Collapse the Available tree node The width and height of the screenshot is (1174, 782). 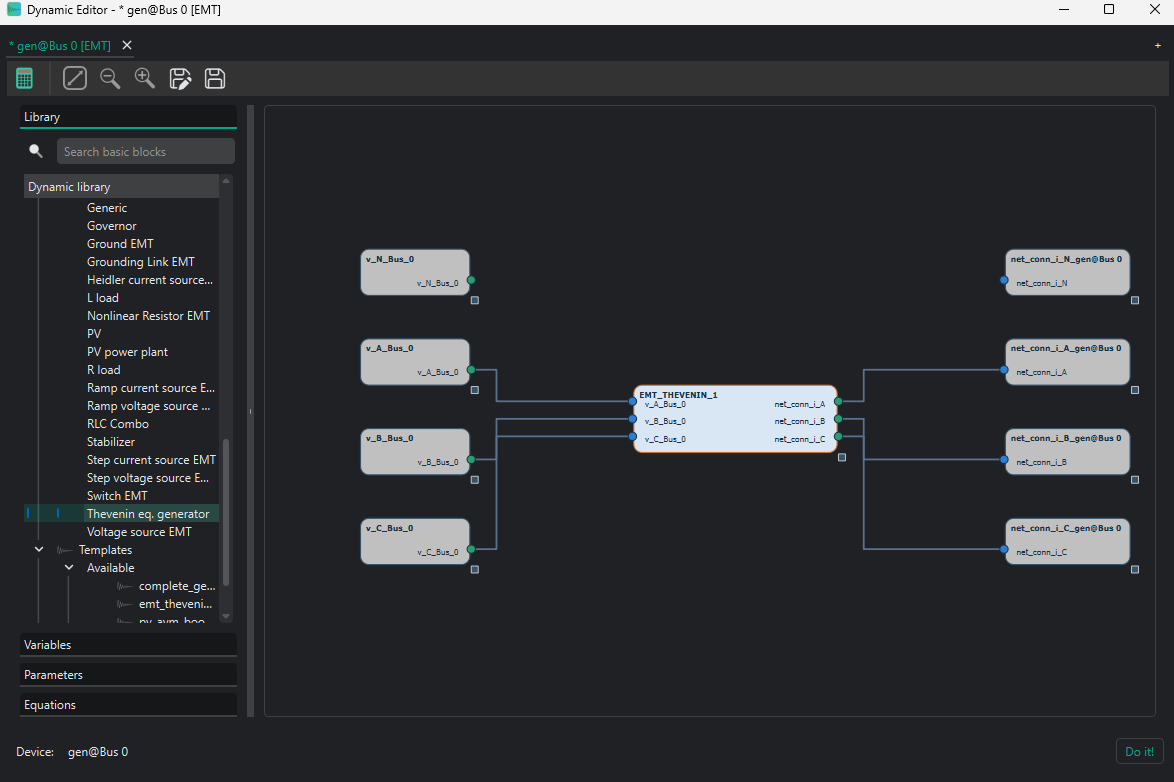pos(69,568)
